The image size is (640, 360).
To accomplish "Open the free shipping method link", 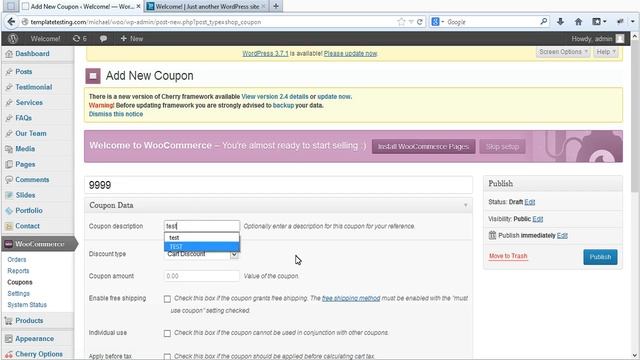I will tap(351, 298).
